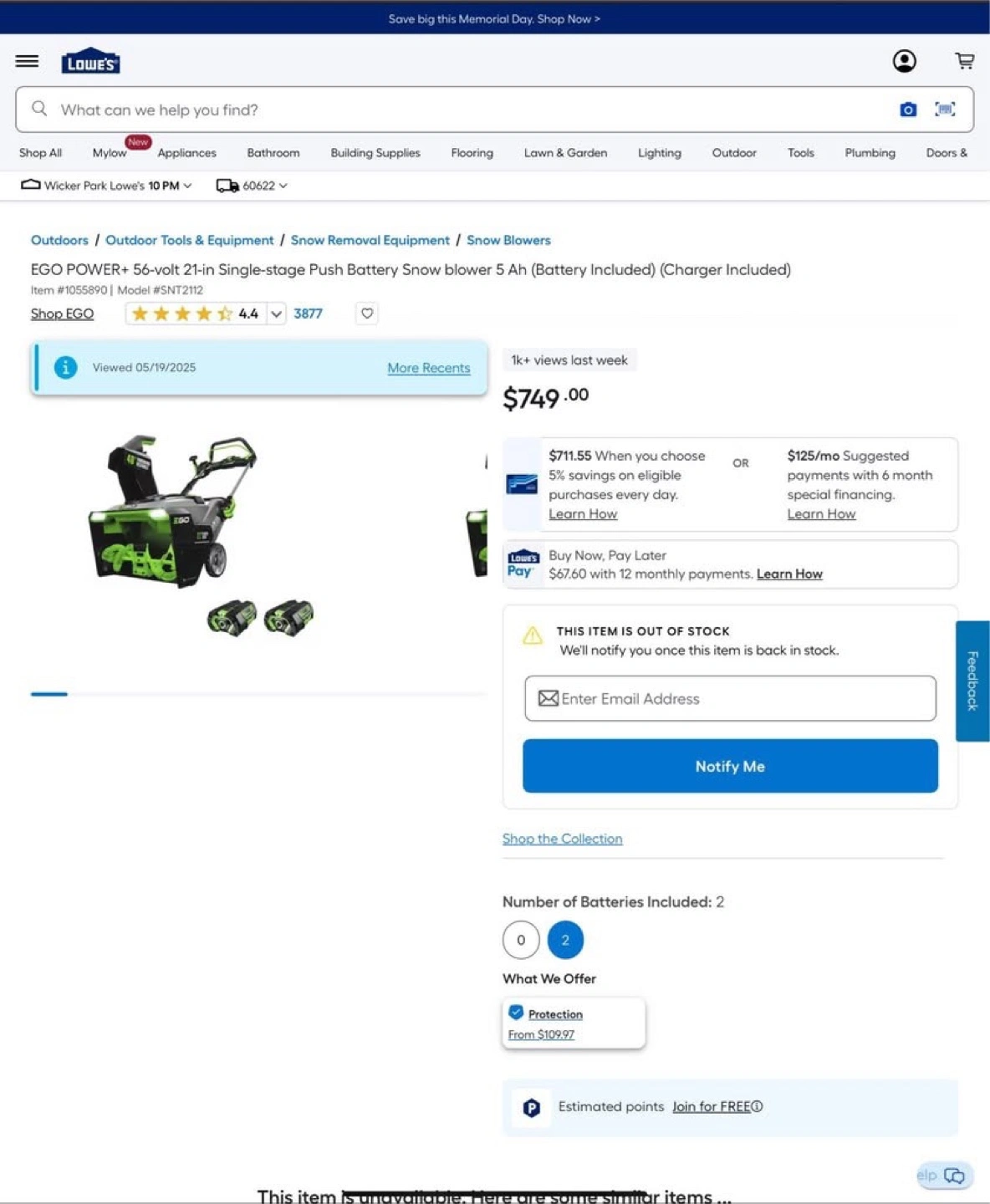Viewport: 990px width, 1204px height.
Task: Click the camera search icon
Action: click(x=908, y=110)
